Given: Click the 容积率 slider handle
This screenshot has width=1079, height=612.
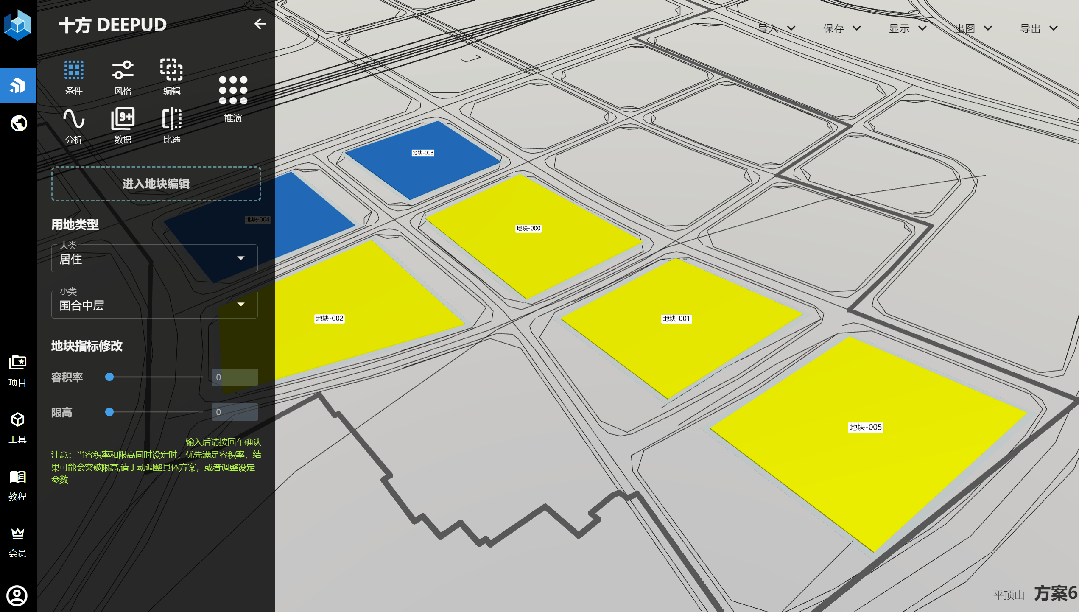Looking at the screenshot, I should 109,377.
